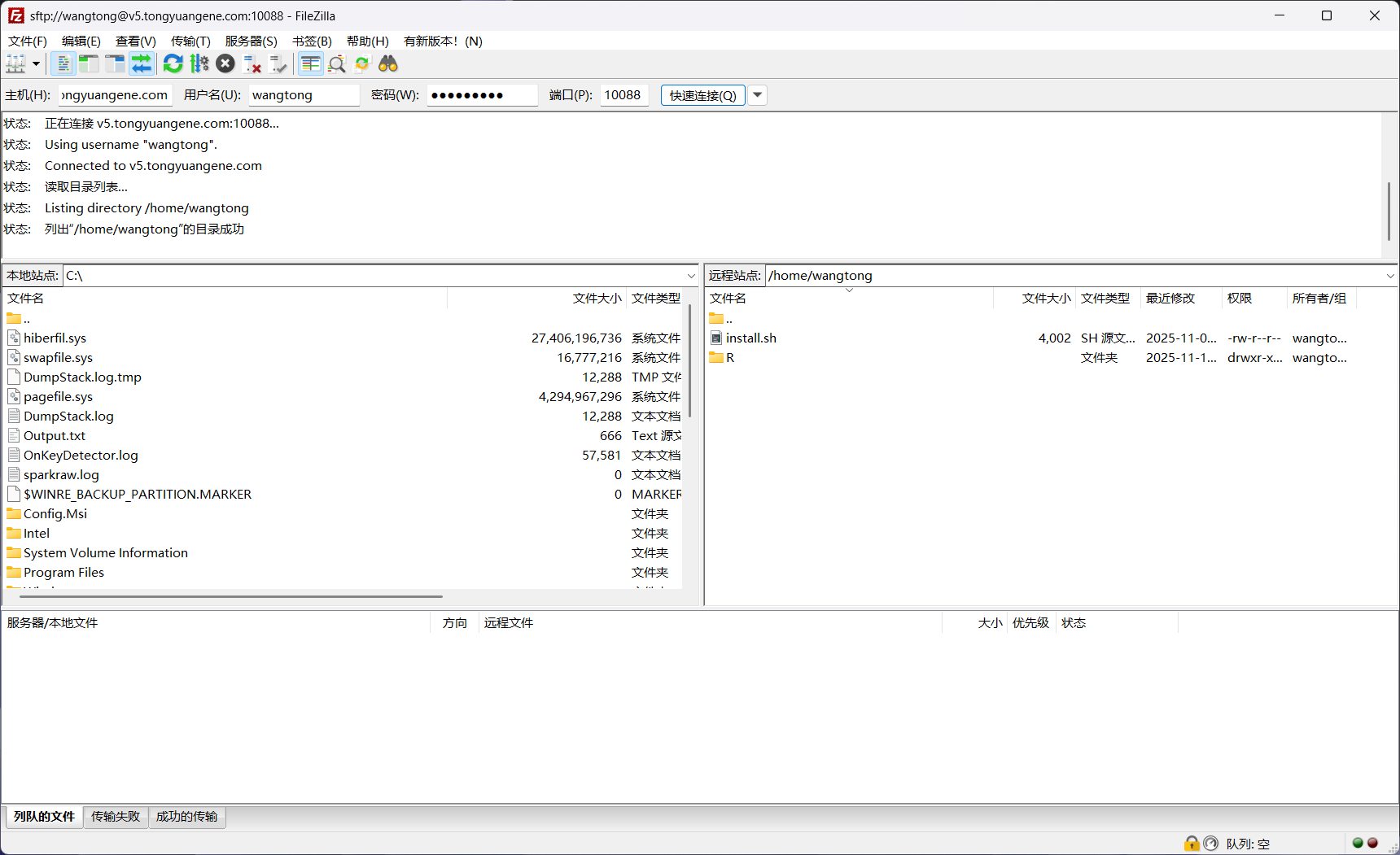
Task: Select the Config.Msi folder icon
Action: [x=14, y=513]
